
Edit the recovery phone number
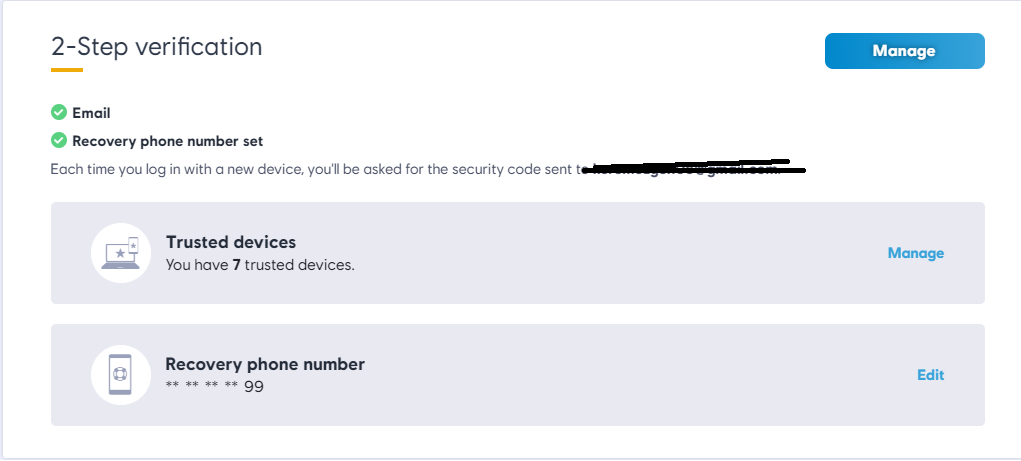pyautogui.click(x=930, y=375)
